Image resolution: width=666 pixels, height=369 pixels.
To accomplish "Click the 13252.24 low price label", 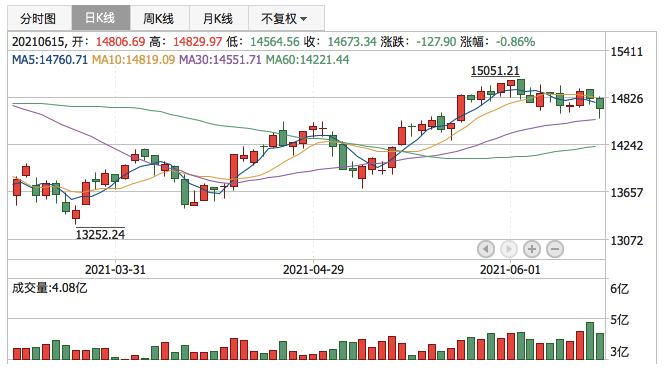I will 100,234.
